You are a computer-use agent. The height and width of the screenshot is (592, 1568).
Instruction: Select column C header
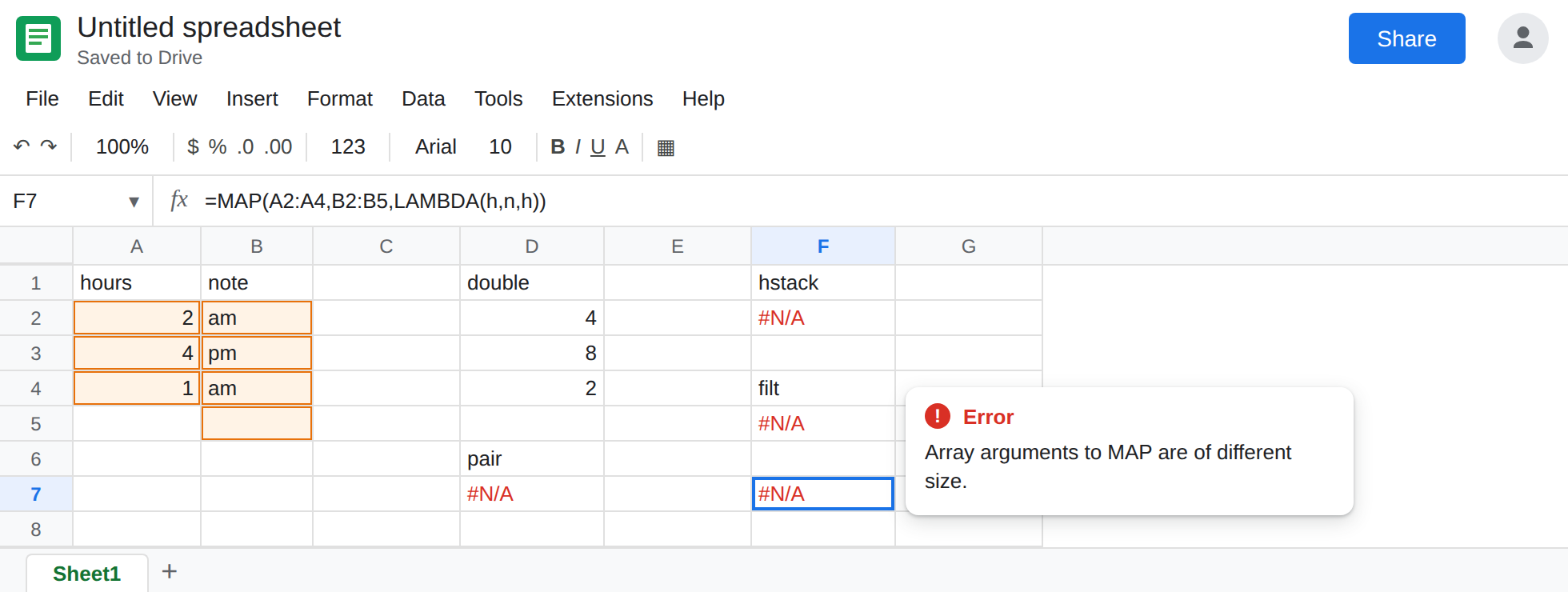coord(386,246)
